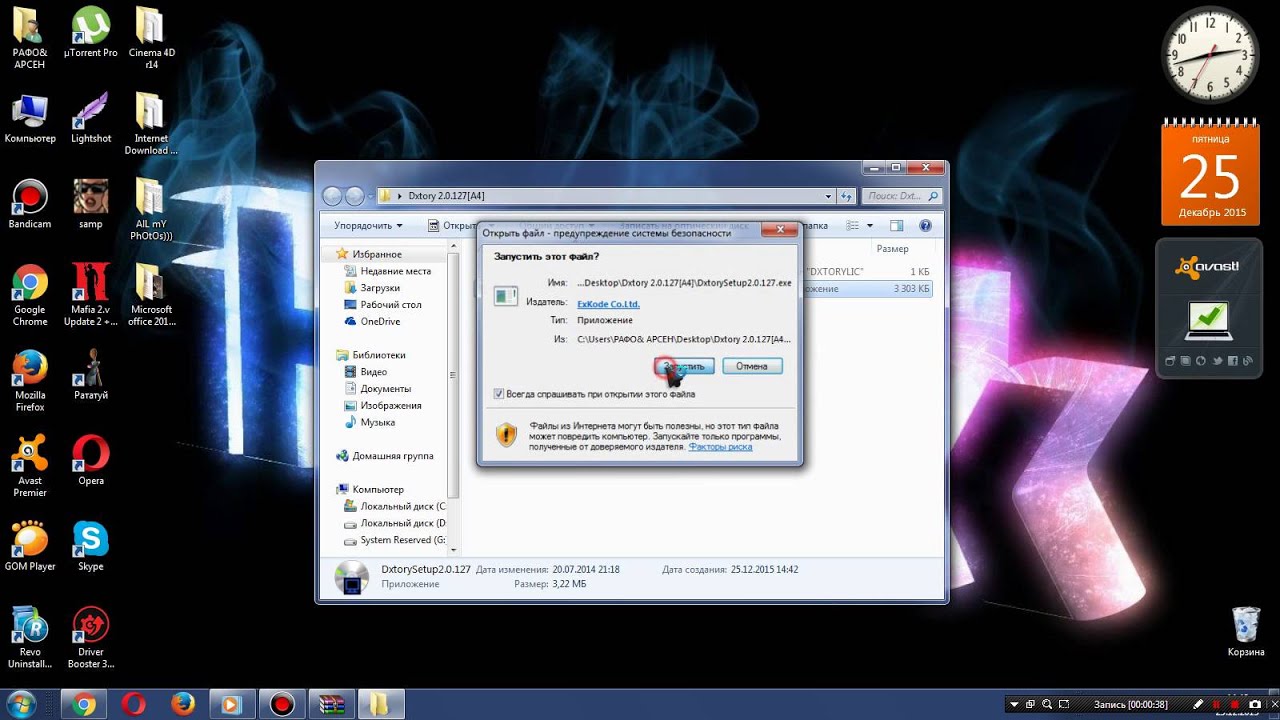Click the Отмена button in the dialog
This screenshot has width=1280, height=720.
(752, 366)
